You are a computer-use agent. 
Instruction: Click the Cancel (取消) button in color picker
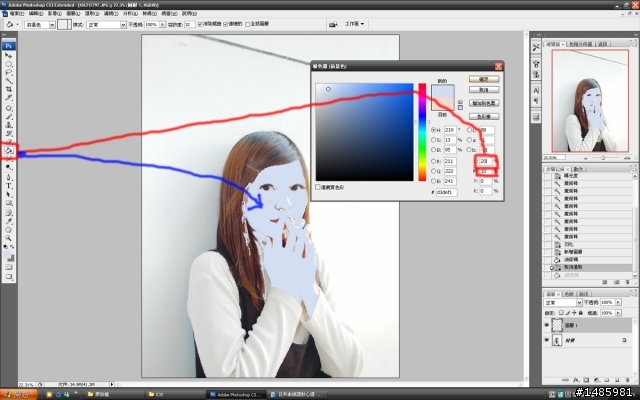(x=484, y=90)
